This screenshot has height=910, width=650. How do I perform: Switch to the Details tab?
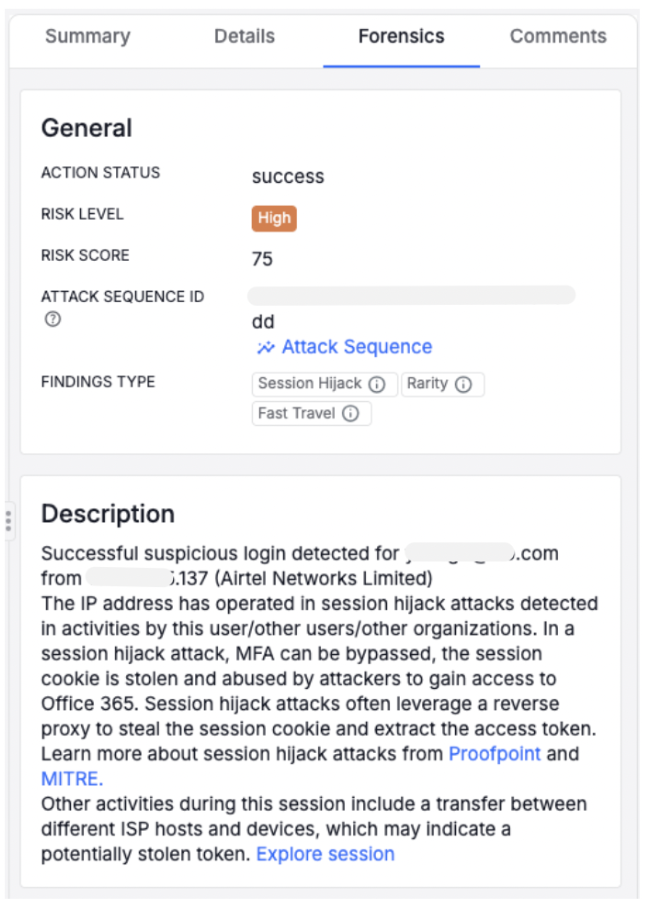point(244,36)
